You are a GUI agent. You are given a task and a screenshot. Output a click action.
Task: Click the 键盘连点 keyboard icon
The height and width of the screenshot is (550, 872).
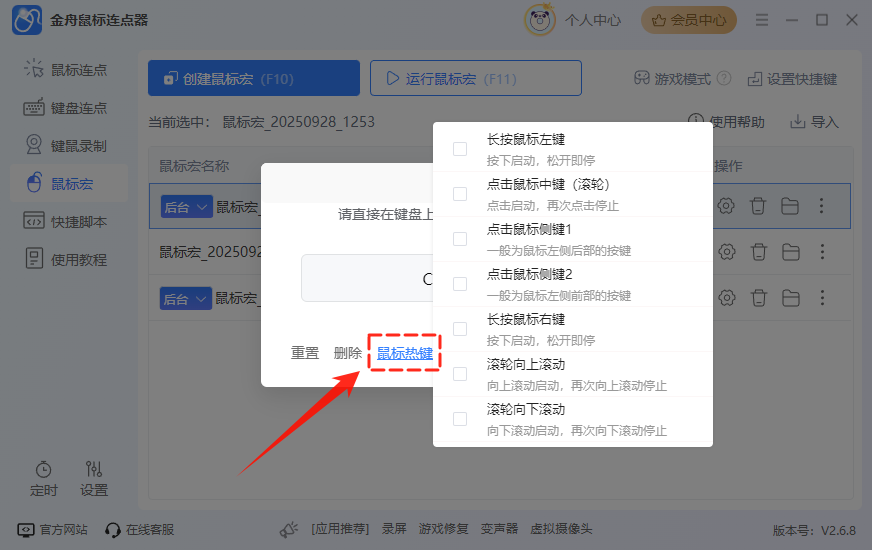click(34, 107)
